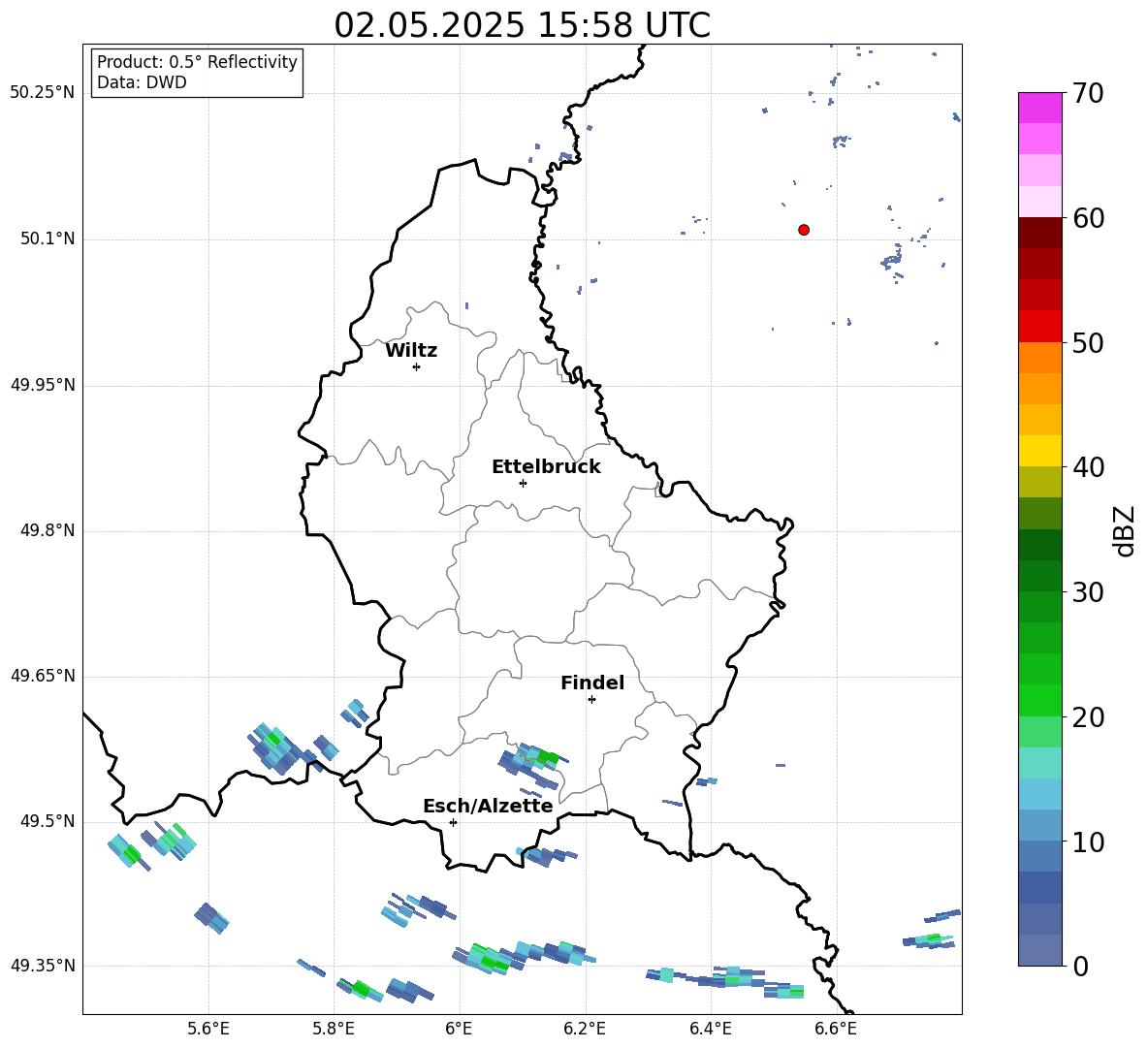Click the 50.1°N latitude label
This screenshot has width=1148, height=1048.
(x=48, y=239)
